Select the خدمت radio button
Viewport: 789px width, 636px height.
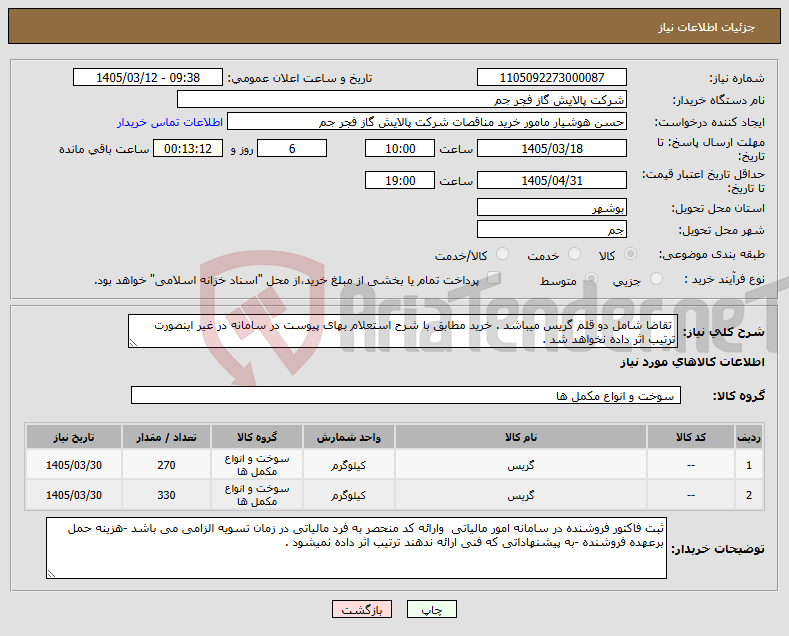574,254
